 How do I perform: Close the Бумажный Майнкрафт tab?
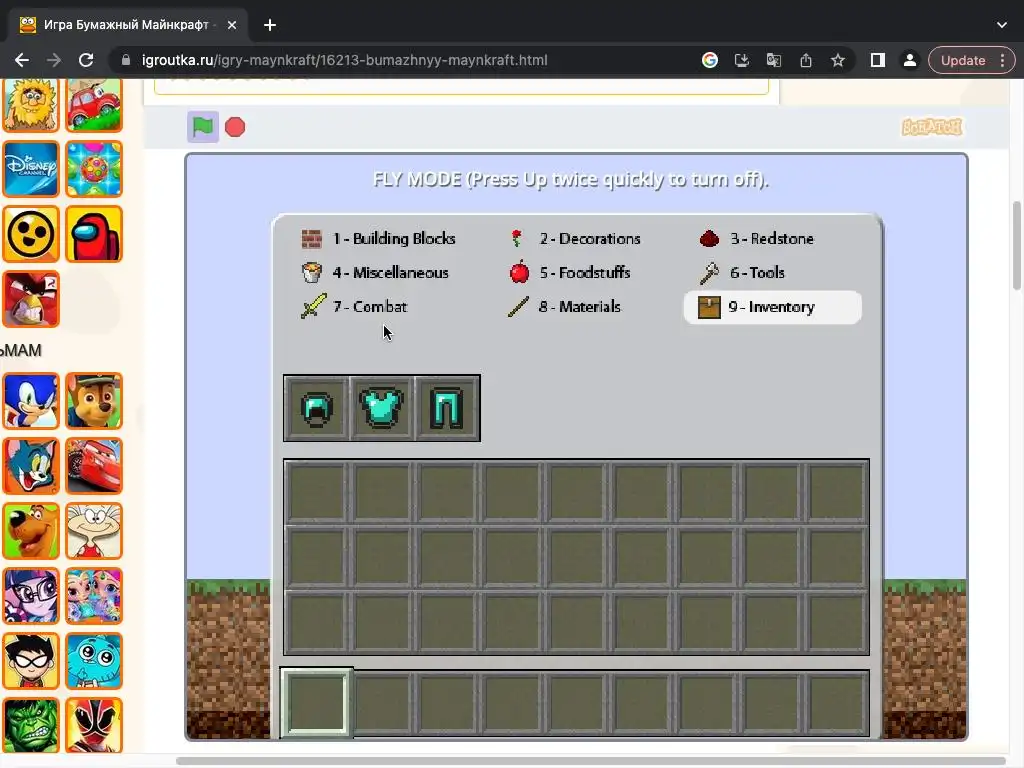232,25
